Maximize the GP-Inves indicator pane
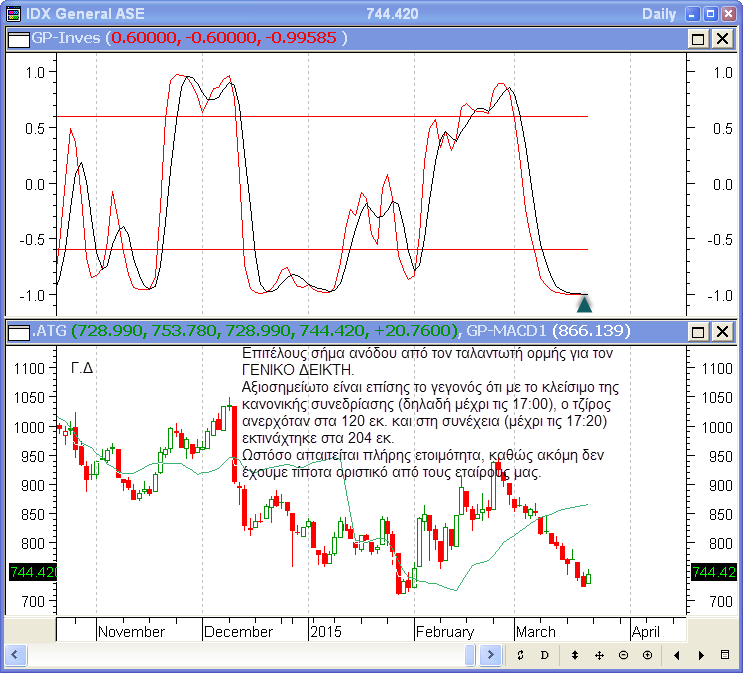The height and width of the screenshot is (673, 743). 698,39
